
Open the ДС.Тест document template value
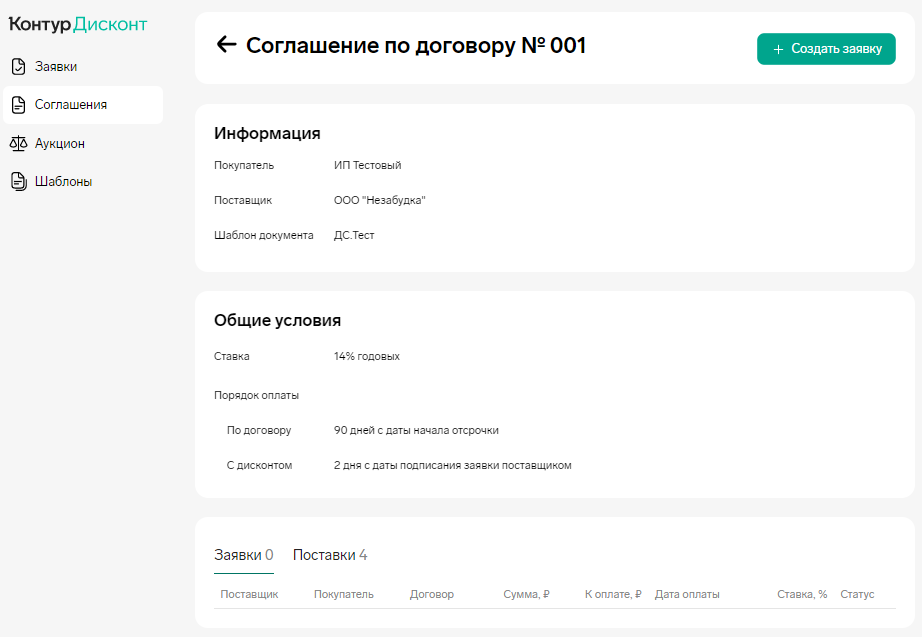point(354,236)
